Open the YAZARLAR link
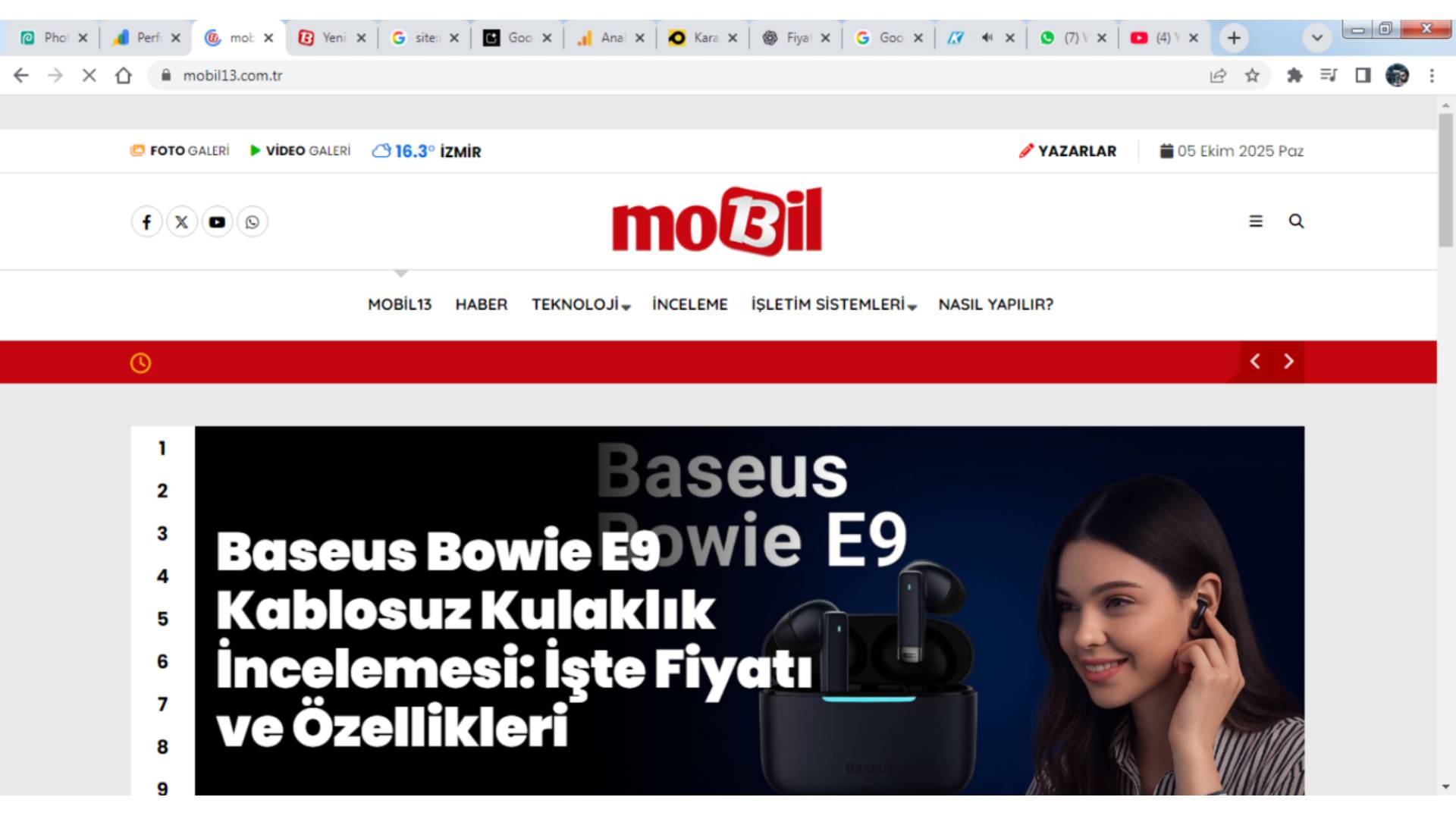 [1068, 151]
